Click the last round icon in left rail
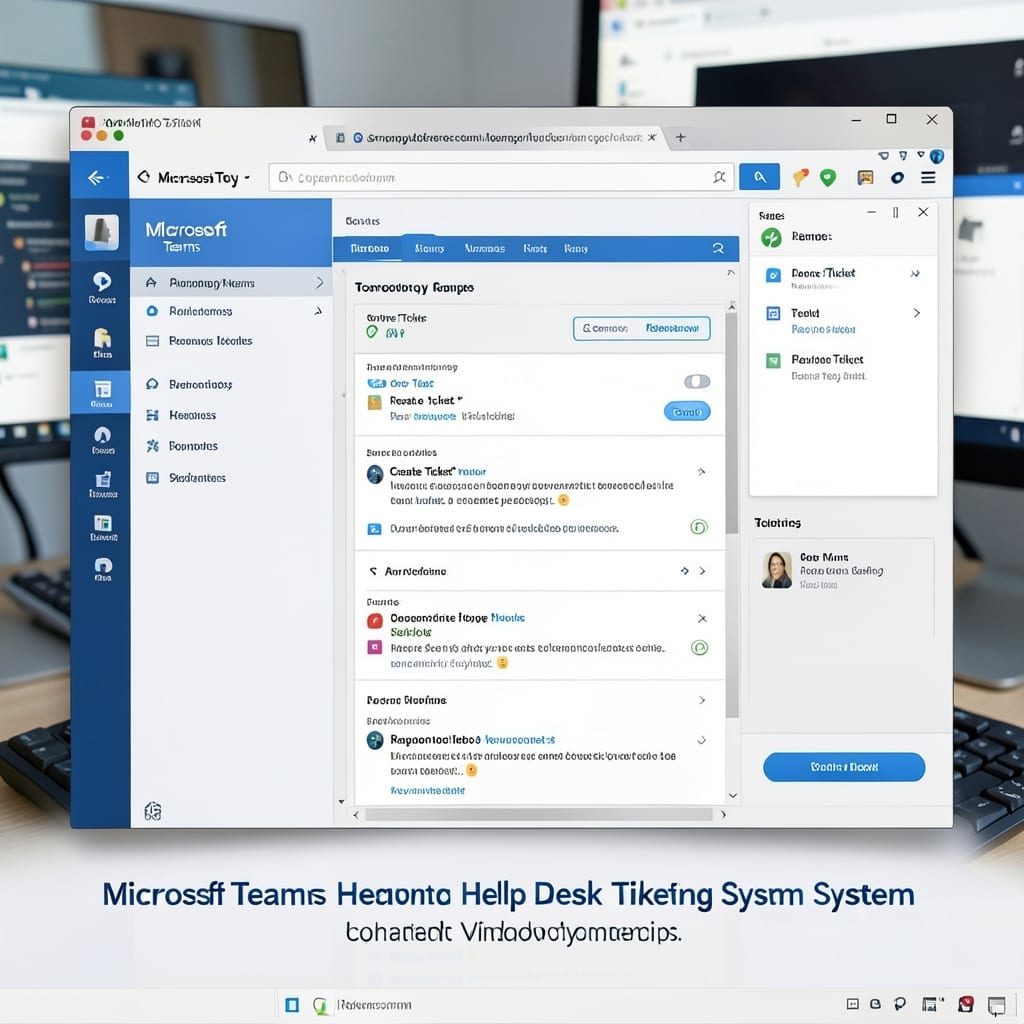This screenshot has width=1024, height=1024. (x=103, y=569)
